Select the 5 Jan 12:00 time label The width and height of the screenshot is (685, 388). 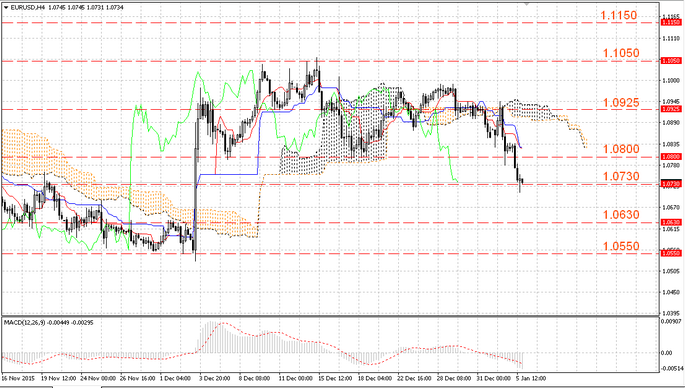pos(531,378)
